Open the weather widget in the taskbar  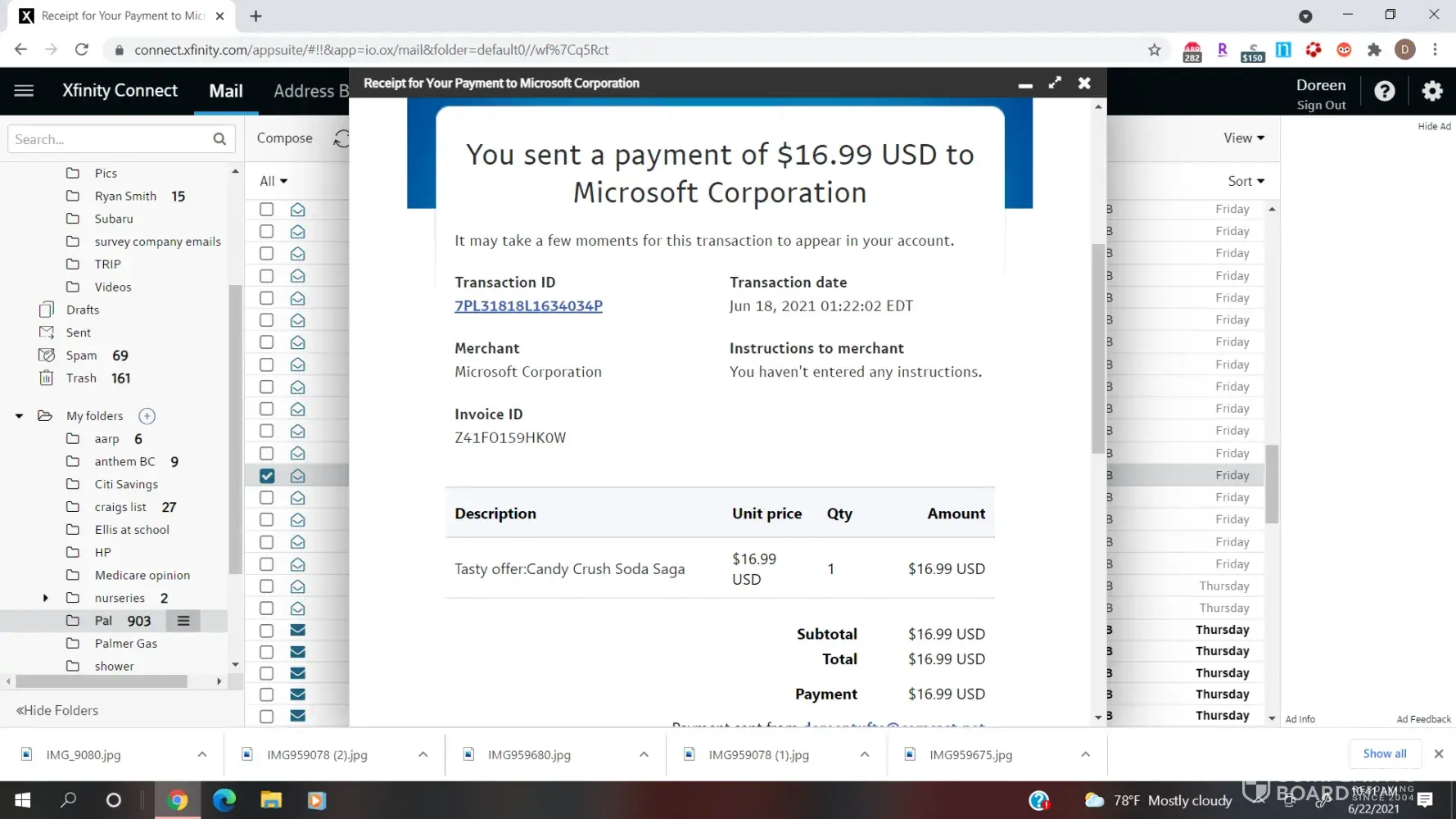[x=1158, y=800]
